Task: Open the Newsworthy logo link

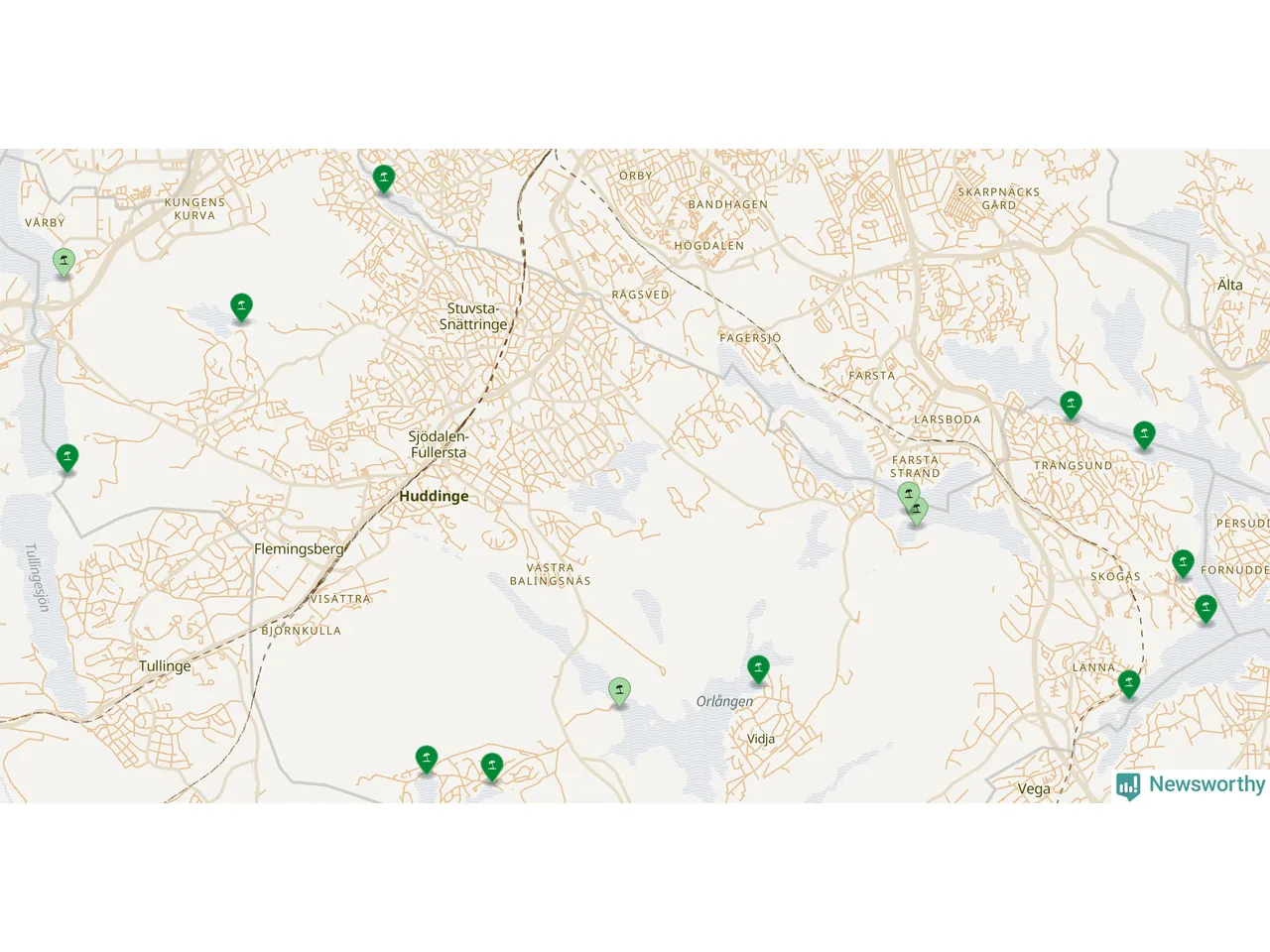Action: pyautogui.click(x=1191, y=785)
